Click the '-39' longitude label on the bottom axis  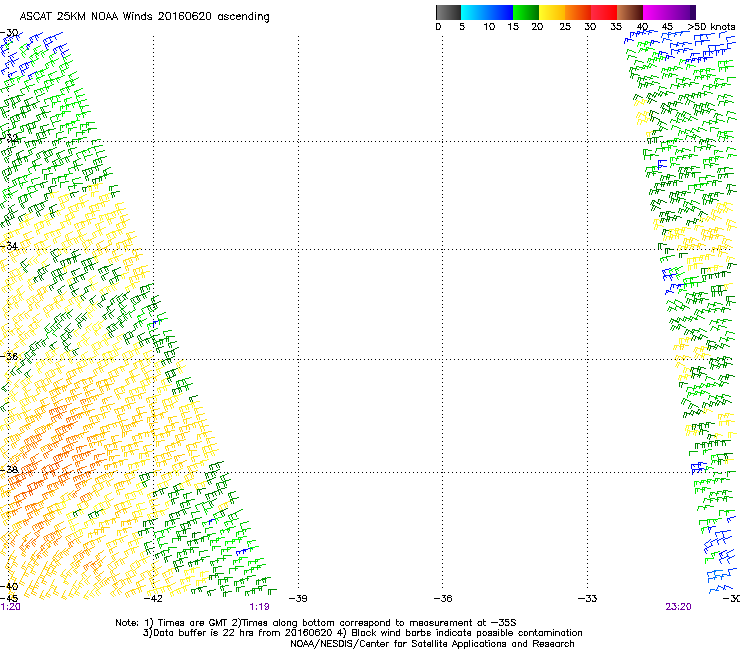(x=298, y=598)
